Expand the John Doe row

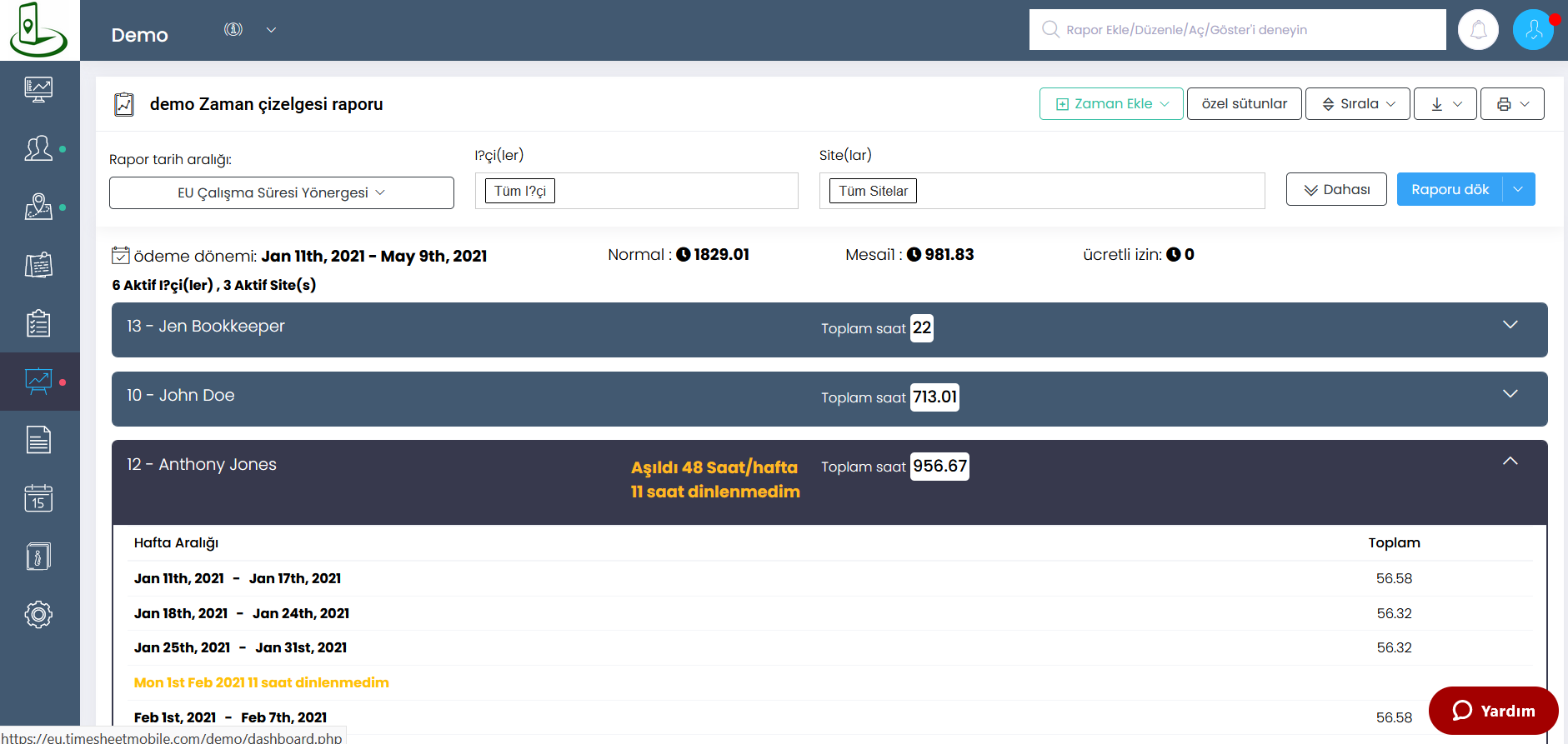click(x=1510, y=394)
